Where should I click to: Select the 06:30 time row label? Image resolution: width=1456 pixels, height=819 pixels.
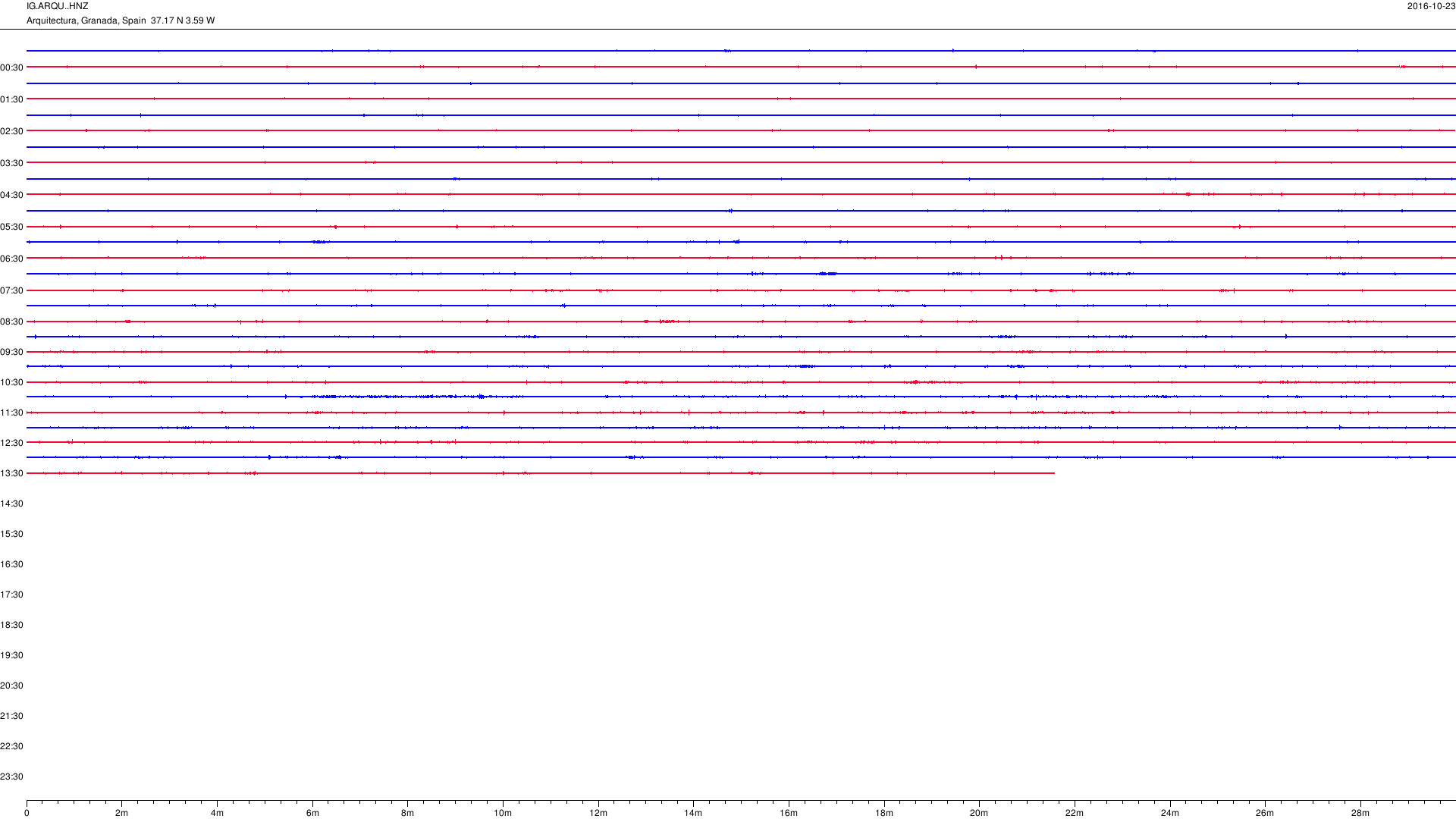11,259
